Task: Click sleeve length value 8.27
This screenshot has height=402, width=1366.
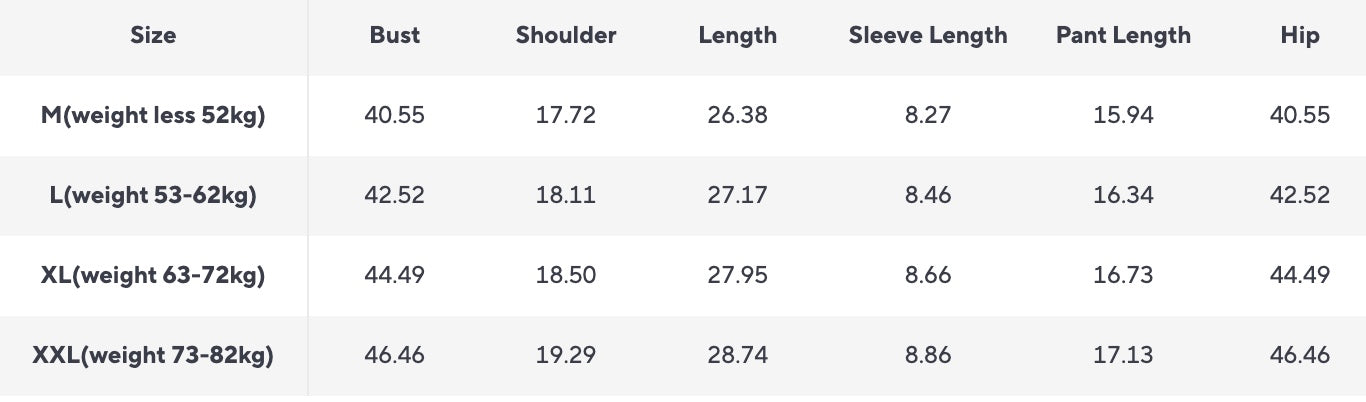Action: pyautogui.click(x=928, y=116)
